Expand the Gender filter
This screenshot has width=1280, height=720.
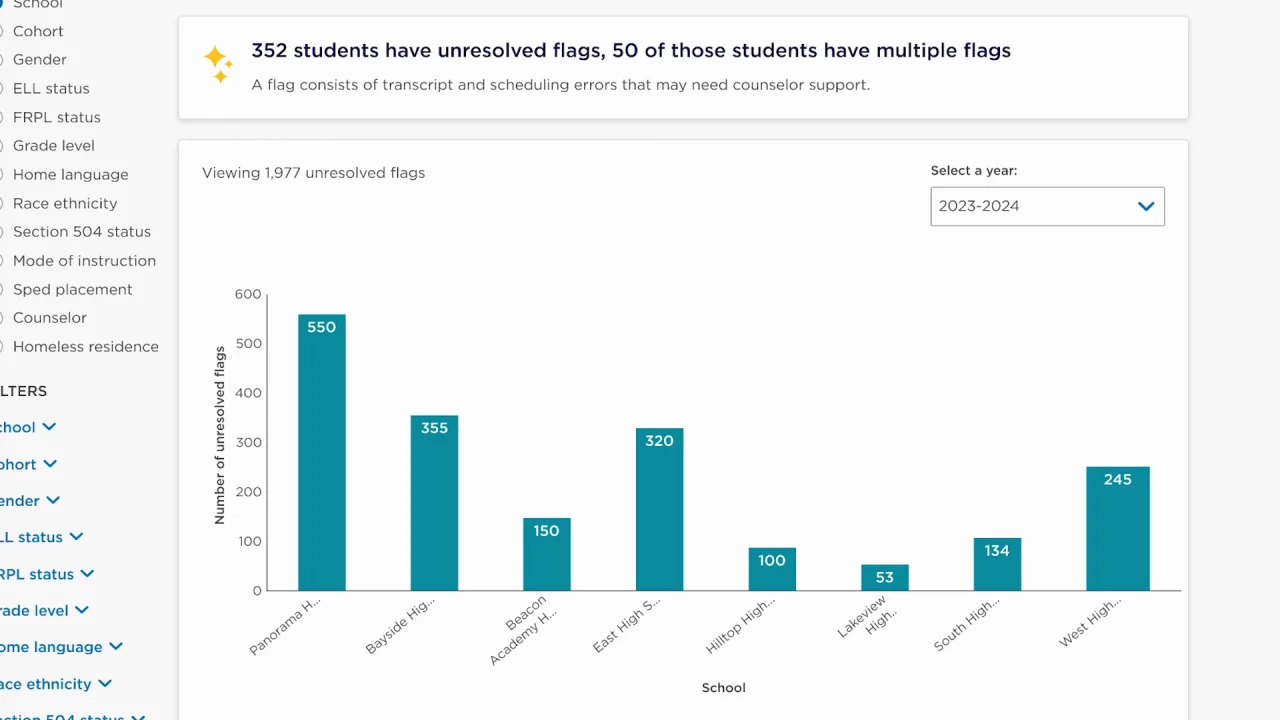(53, 500)
